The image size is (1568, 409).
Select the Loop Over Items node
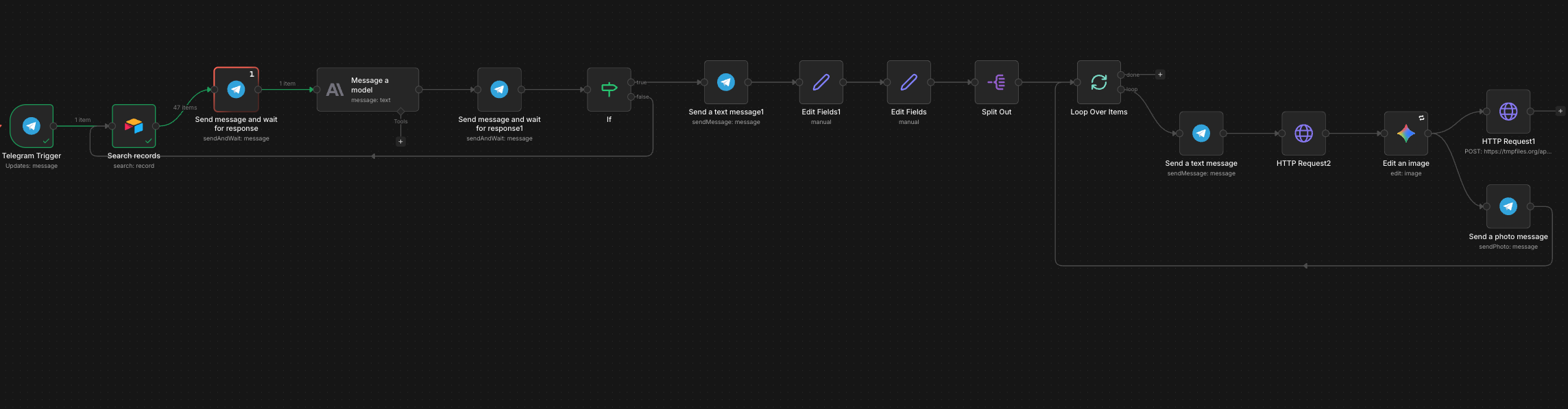tap(1099, 82)
